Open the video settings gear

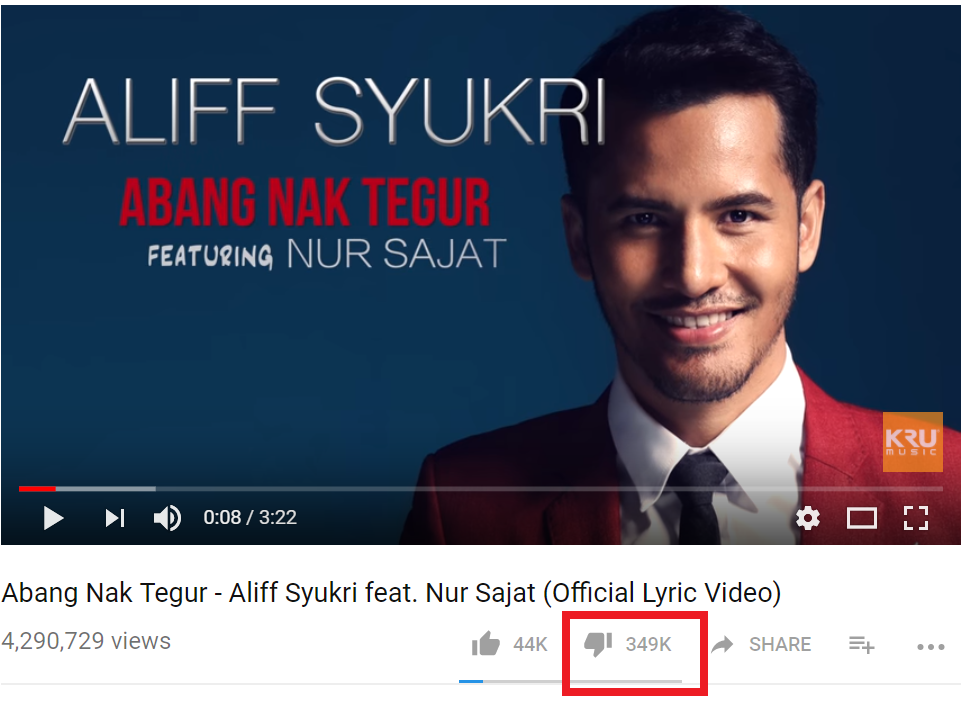[x=808, y=518]
